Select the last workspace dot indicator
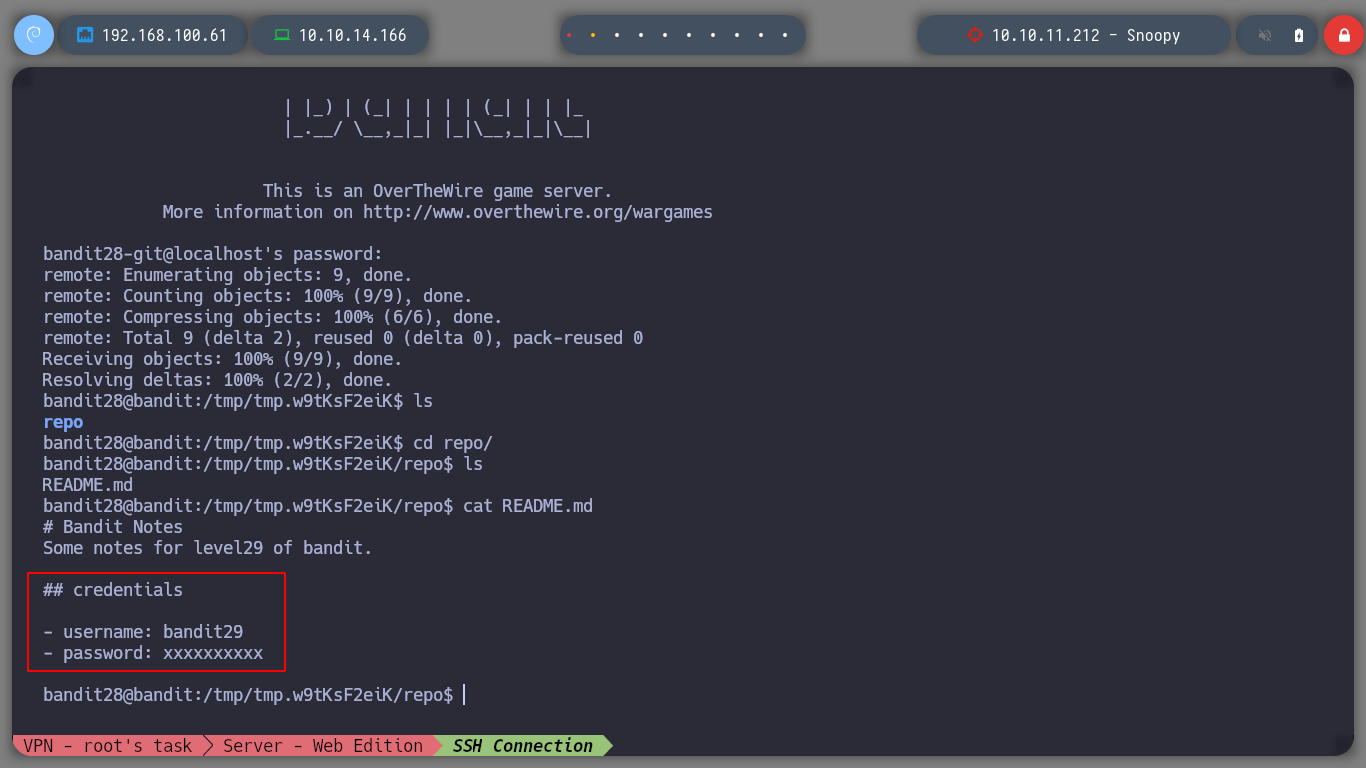 tap(785, 35)
